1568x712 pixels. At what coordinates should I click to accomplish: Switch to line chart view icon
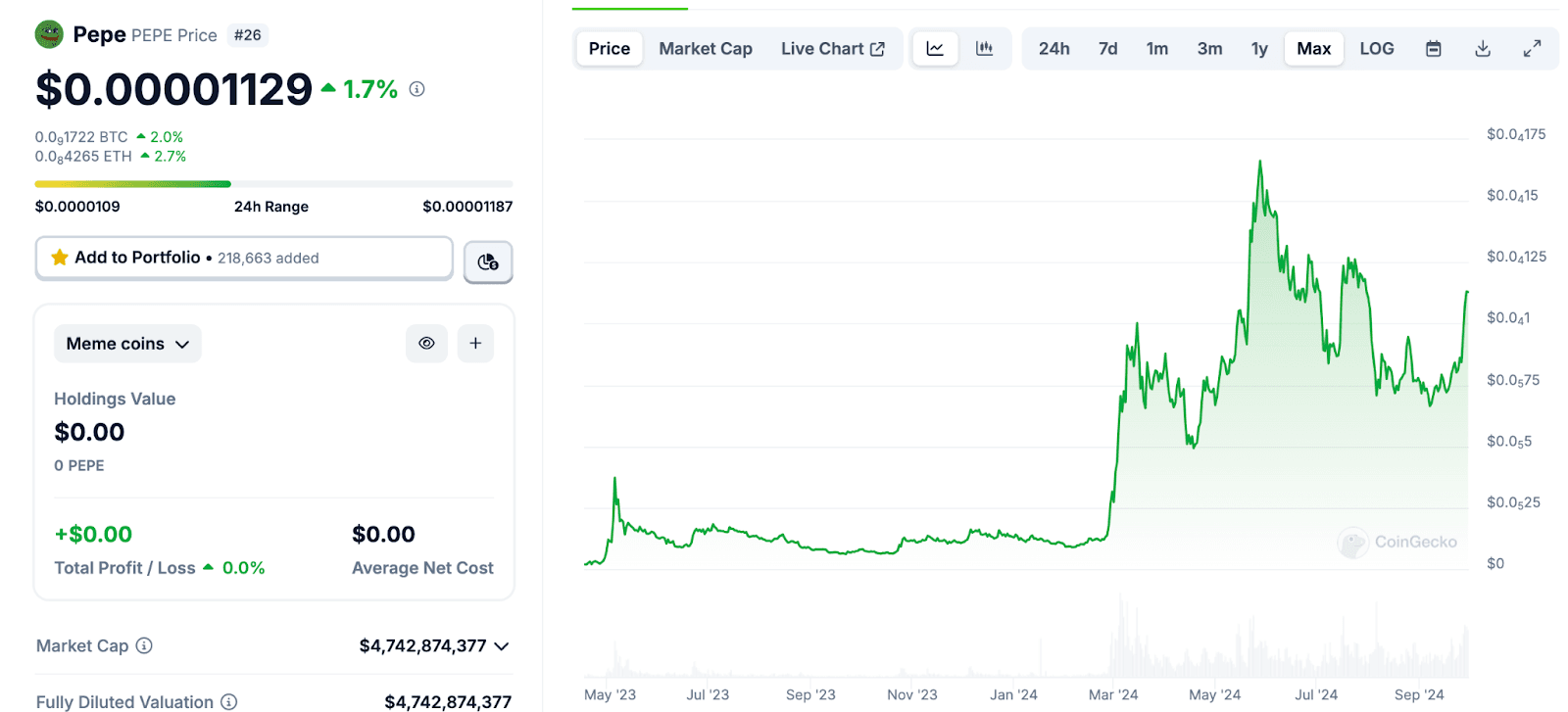935,49
